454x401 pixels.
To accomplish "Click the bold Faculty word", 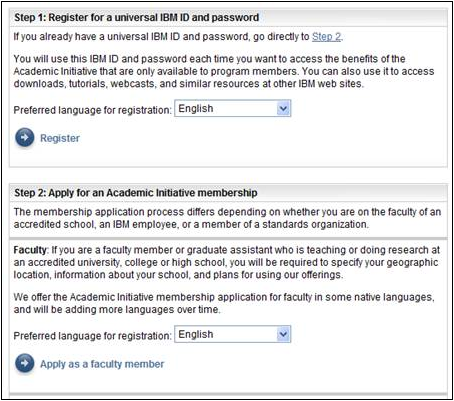I will 30,250.
